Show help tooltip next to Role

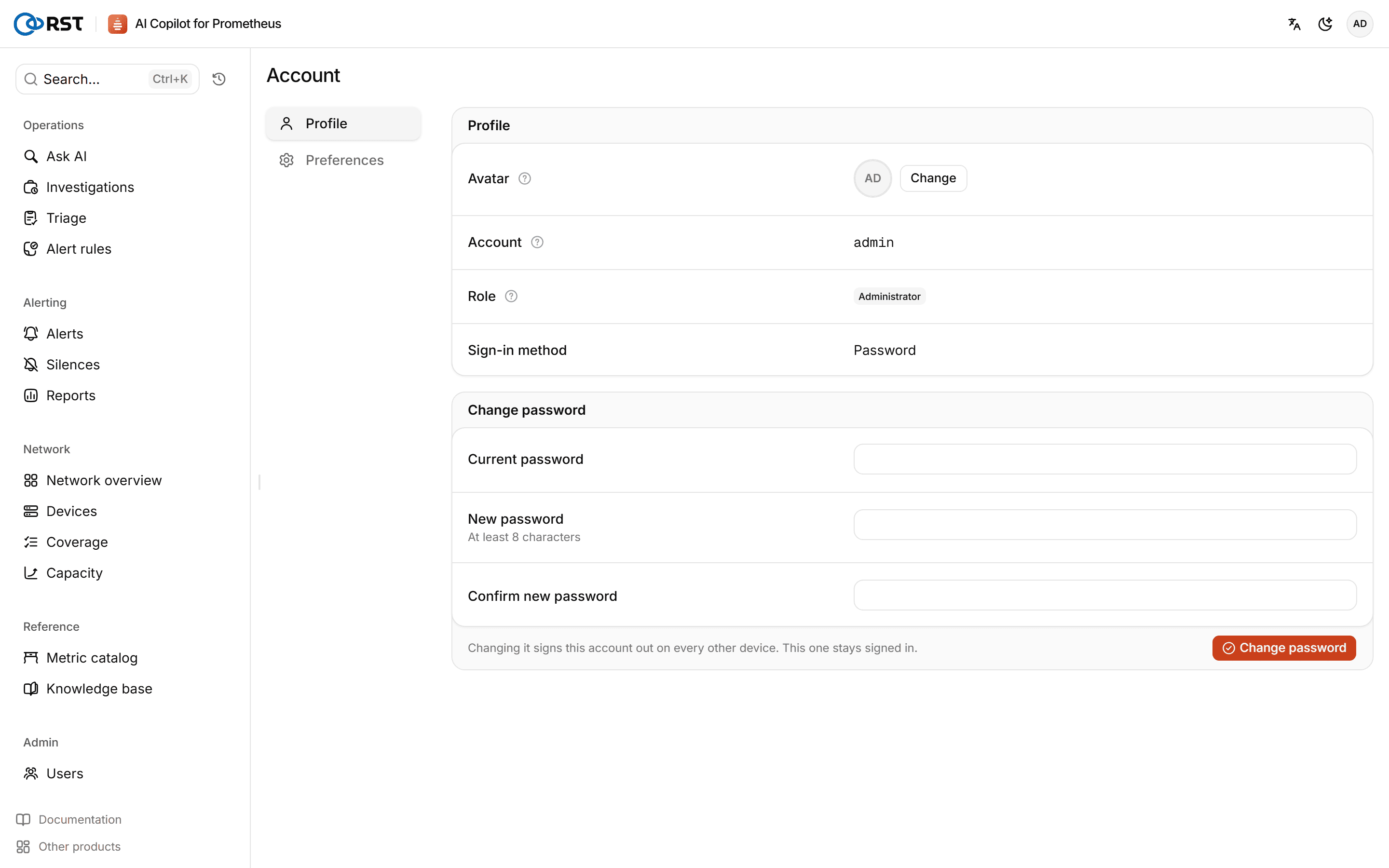coord(511,296)
